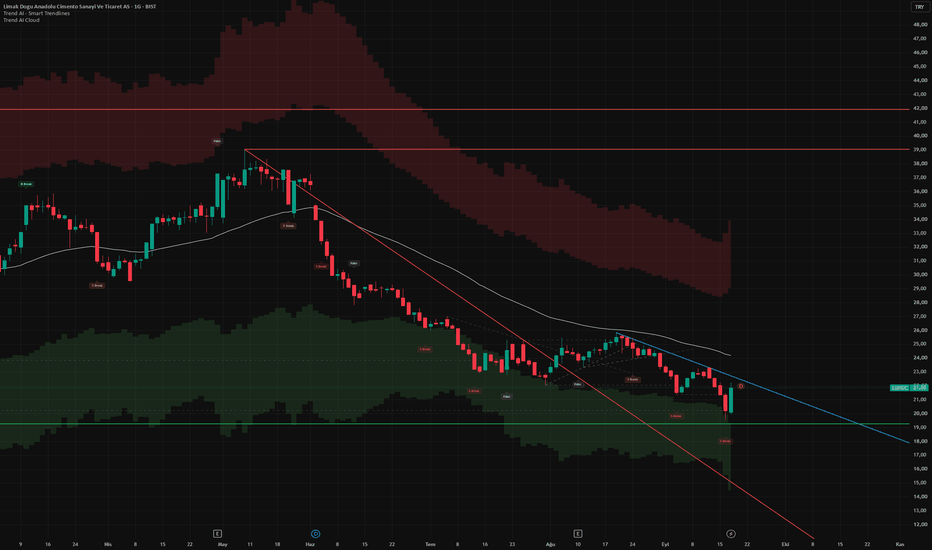Click the 'Kas' label on the time axis
Image resolution: width=932 pixels, height=550 pixels.
click(x=900, y=544)
